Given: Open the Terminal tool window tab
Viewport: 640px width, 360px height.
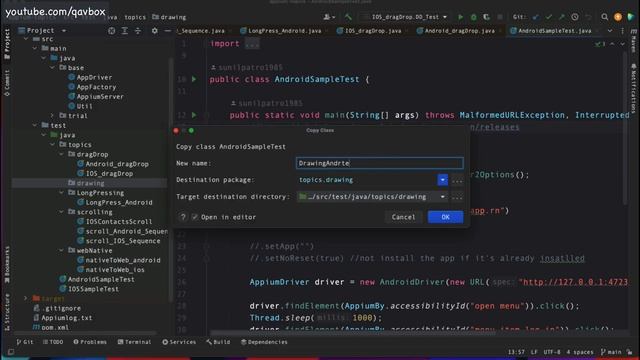Looking at the screenshot, I should (x=134, y=342).
